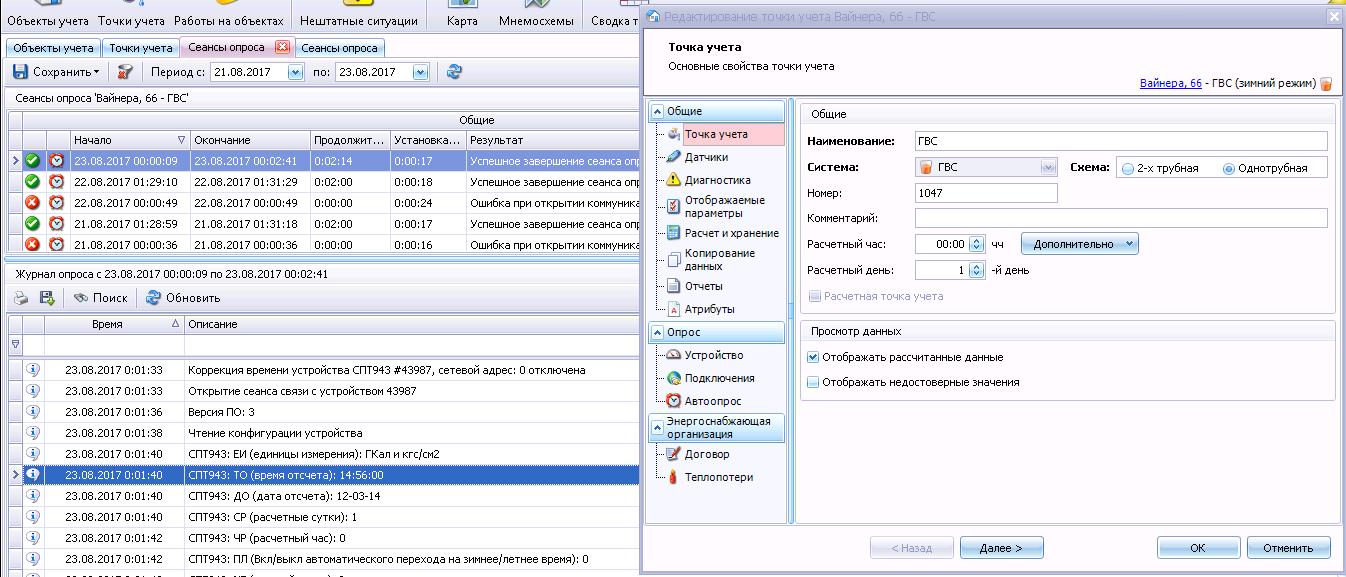Sort the journal by the Время column header
The image size is (1346, 577).
click(x=115, y=324)
